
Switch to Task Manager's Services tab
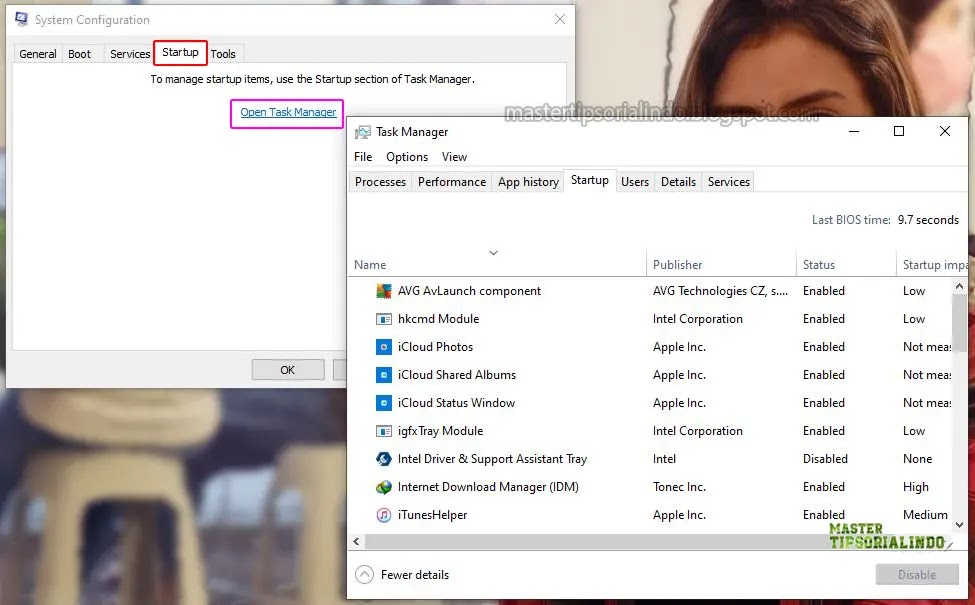pyautogui.click(x=728, y=182)
